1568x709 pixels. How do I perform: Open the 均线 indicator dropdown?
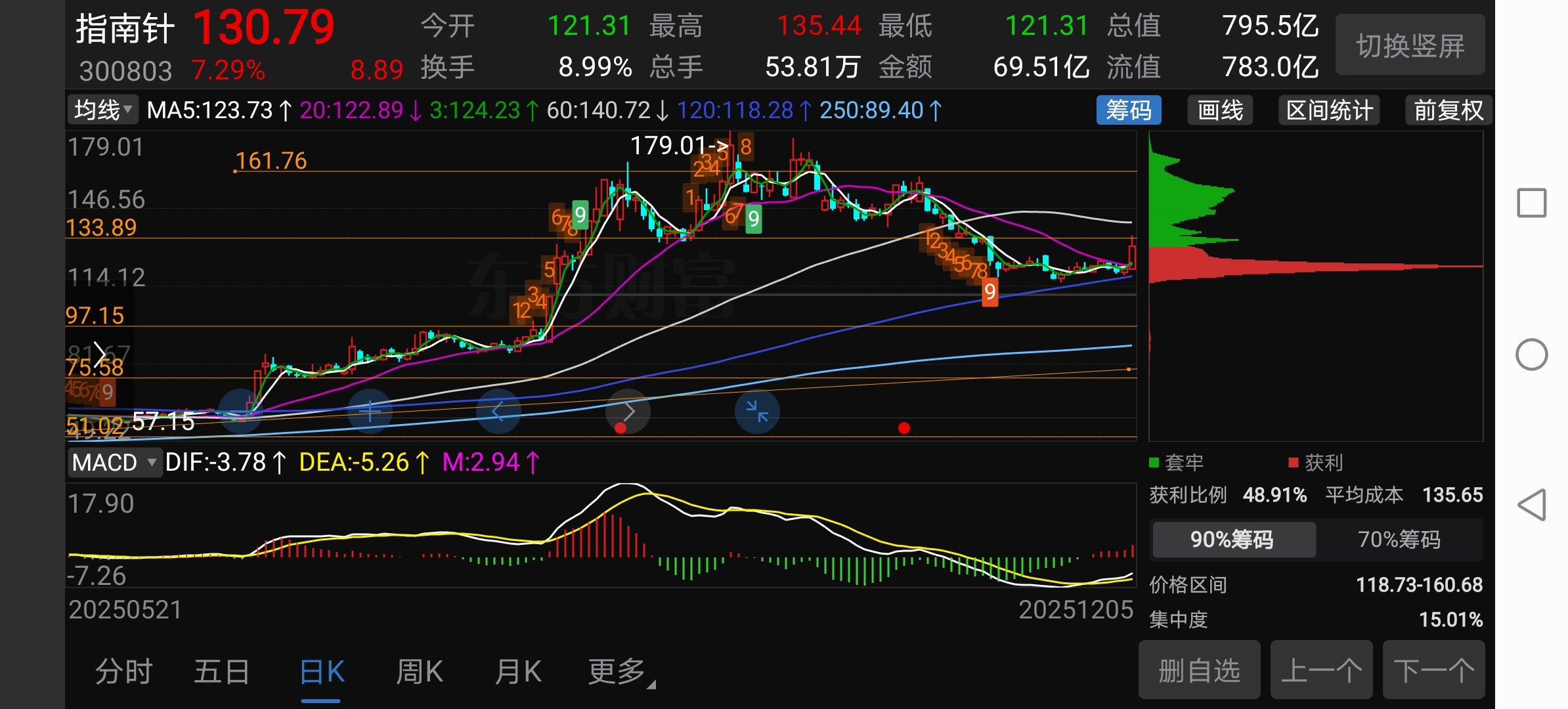click(x=103, y=110)
